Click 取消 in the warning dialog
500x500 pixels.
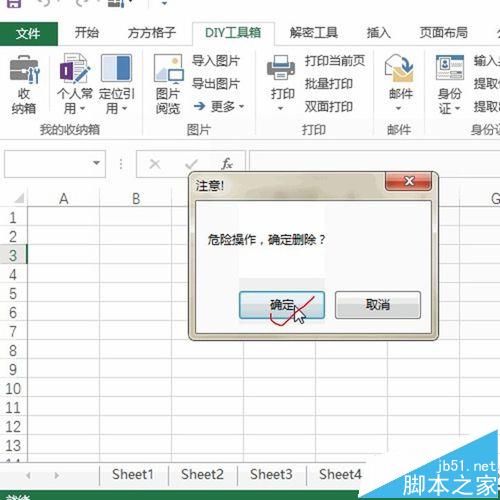click(378, 305)
